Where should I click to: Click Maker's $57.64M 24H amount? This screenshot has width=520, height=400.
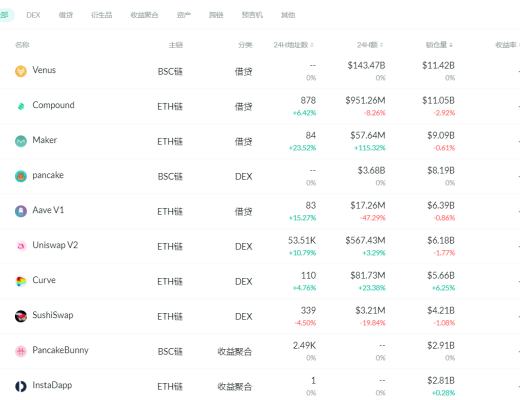click(x=368, y=135)
